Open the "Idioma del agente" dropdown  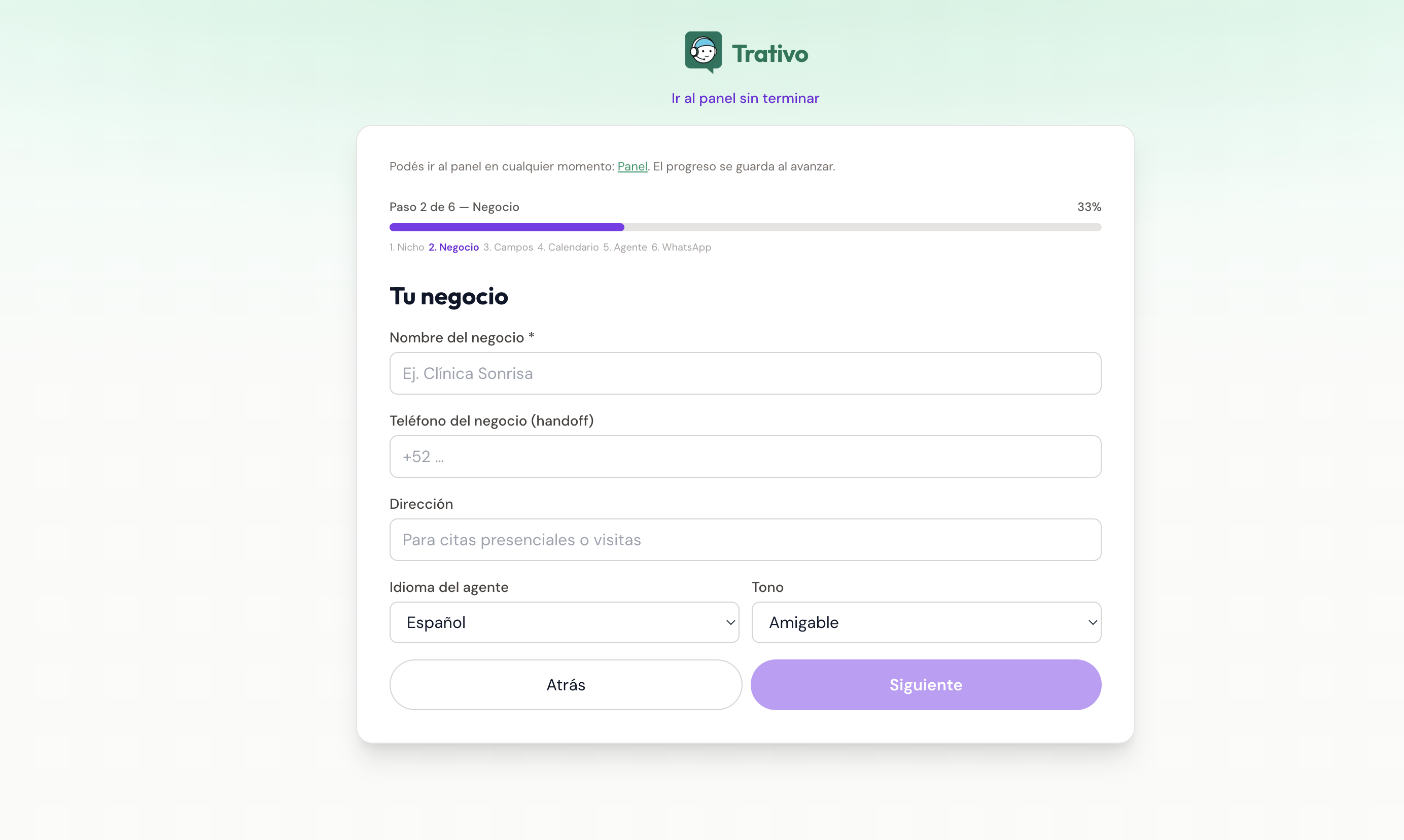564,622
